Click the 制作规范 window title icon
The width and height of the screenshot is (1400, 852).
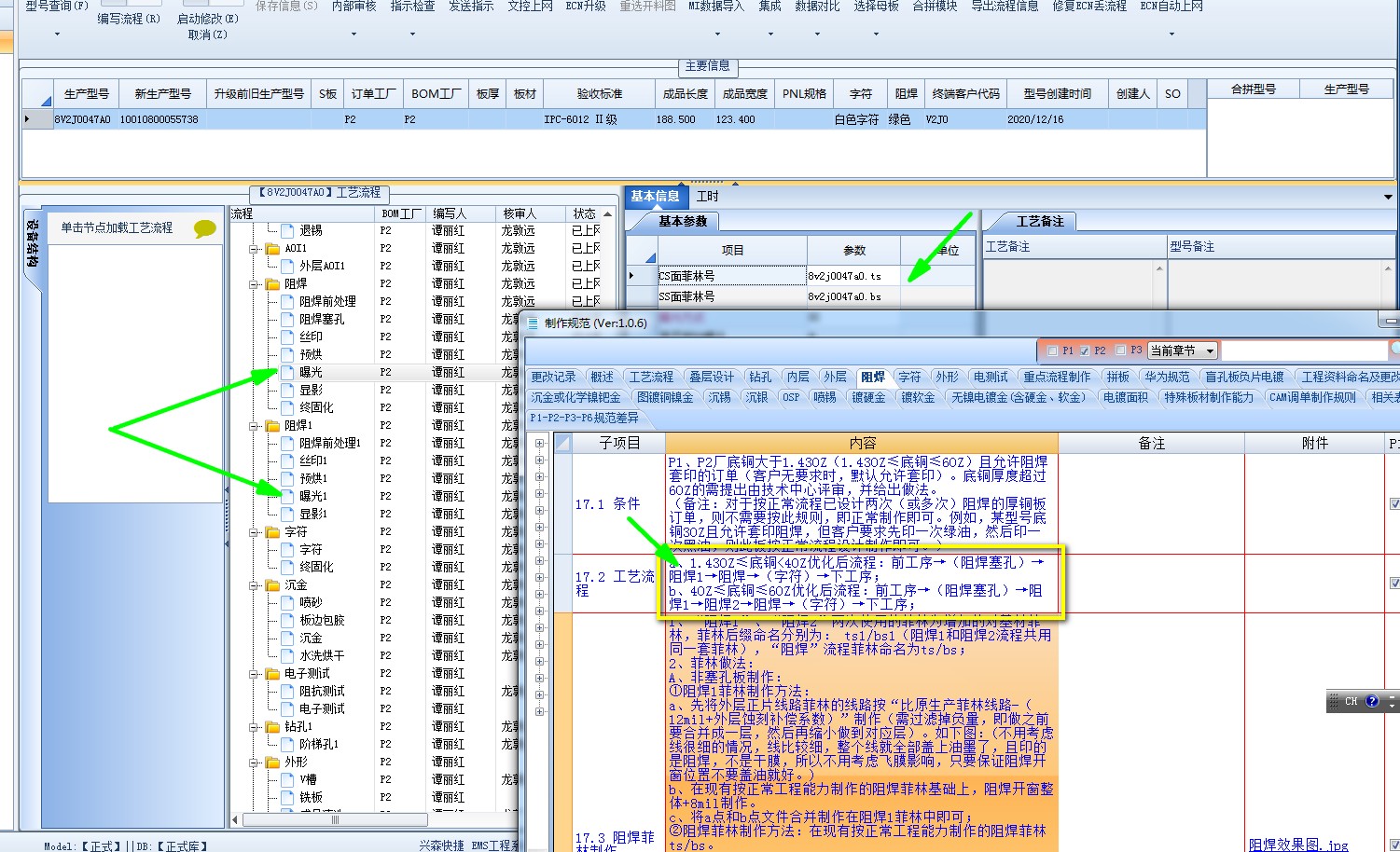point(534,323)
